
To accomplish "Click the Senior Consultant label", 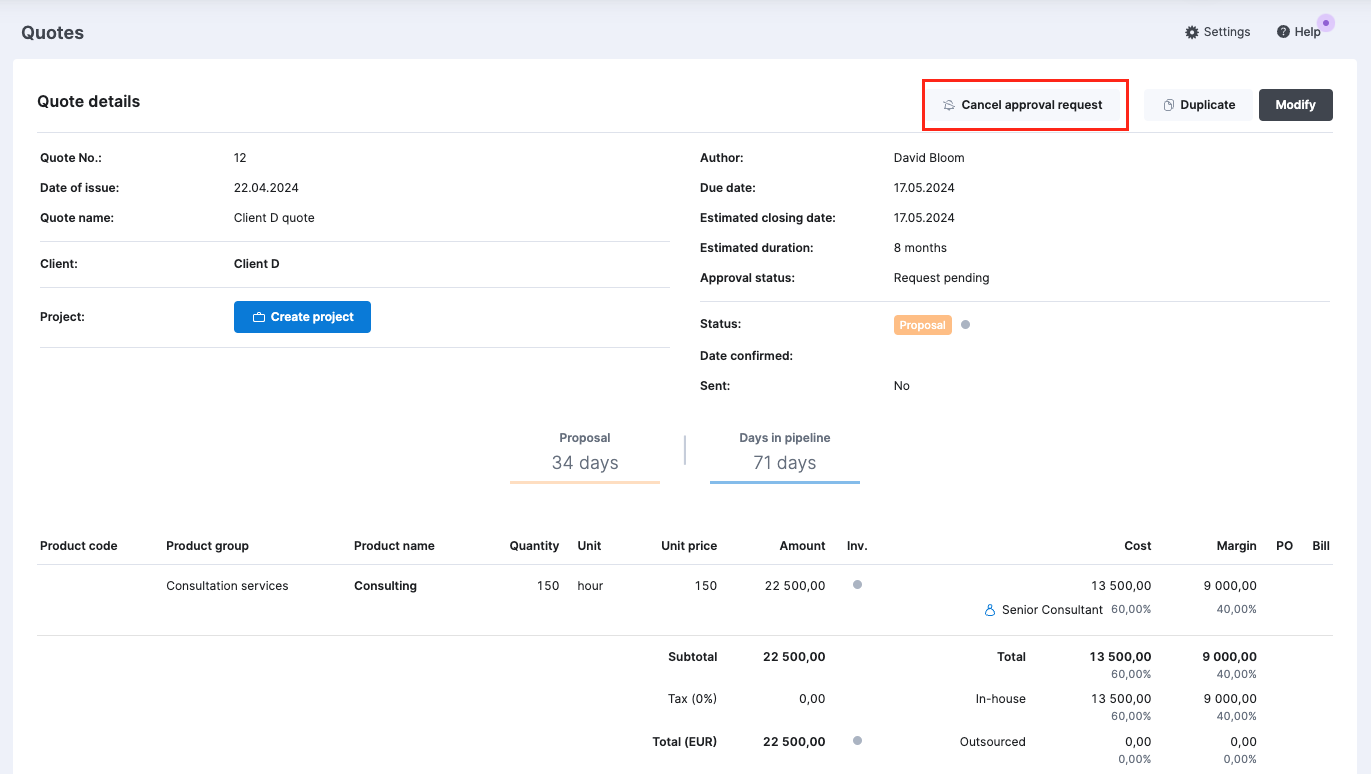I will click(1052, 610).
